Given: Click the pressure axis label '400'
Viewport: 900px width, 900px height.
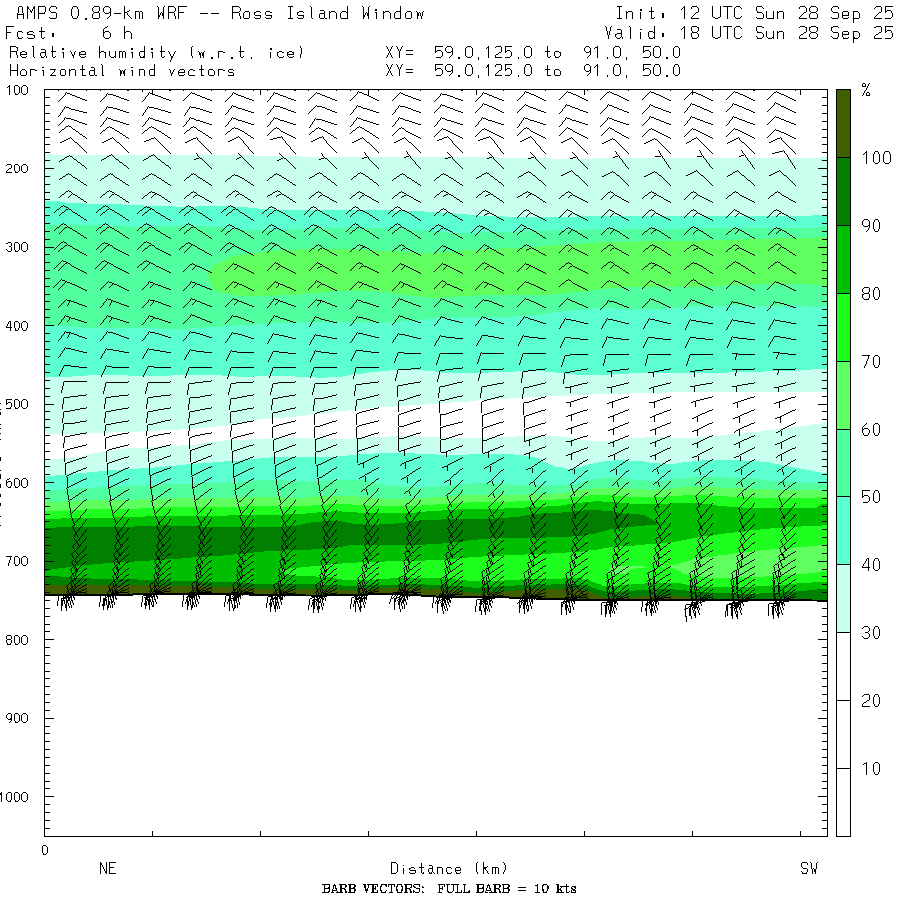Looking at the screenshot, I should coord(17,326).
